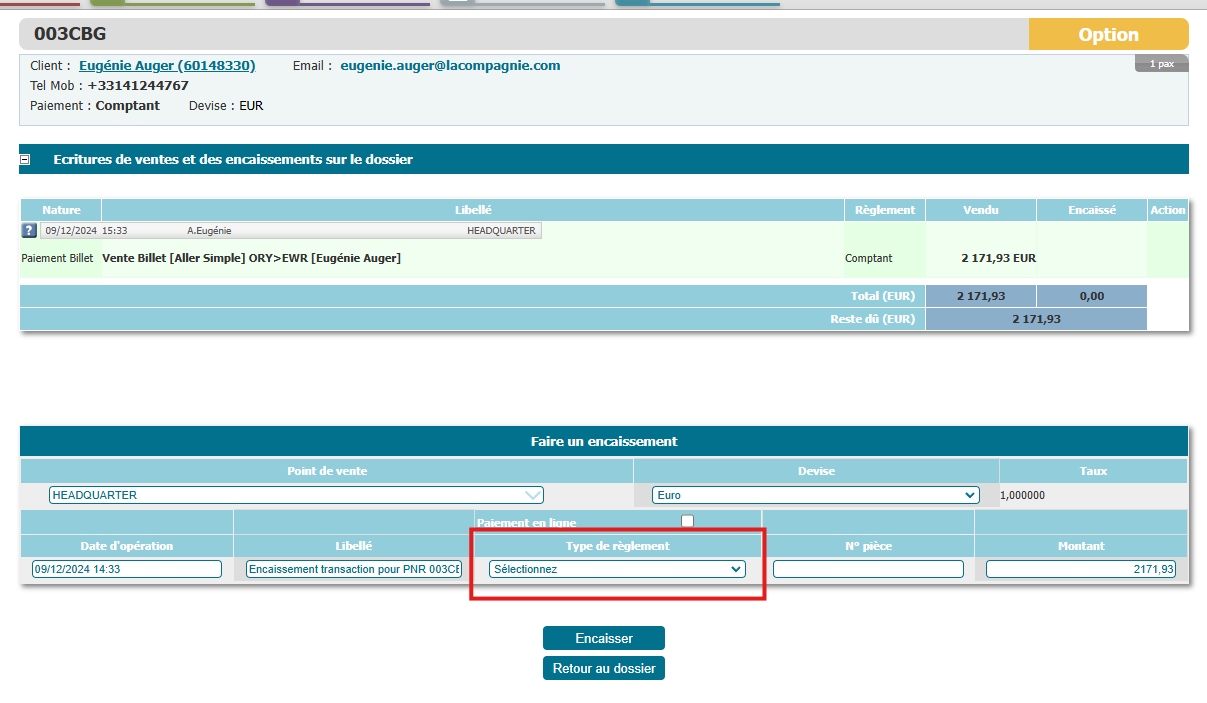Click the question mark details icon

(28, 230)
